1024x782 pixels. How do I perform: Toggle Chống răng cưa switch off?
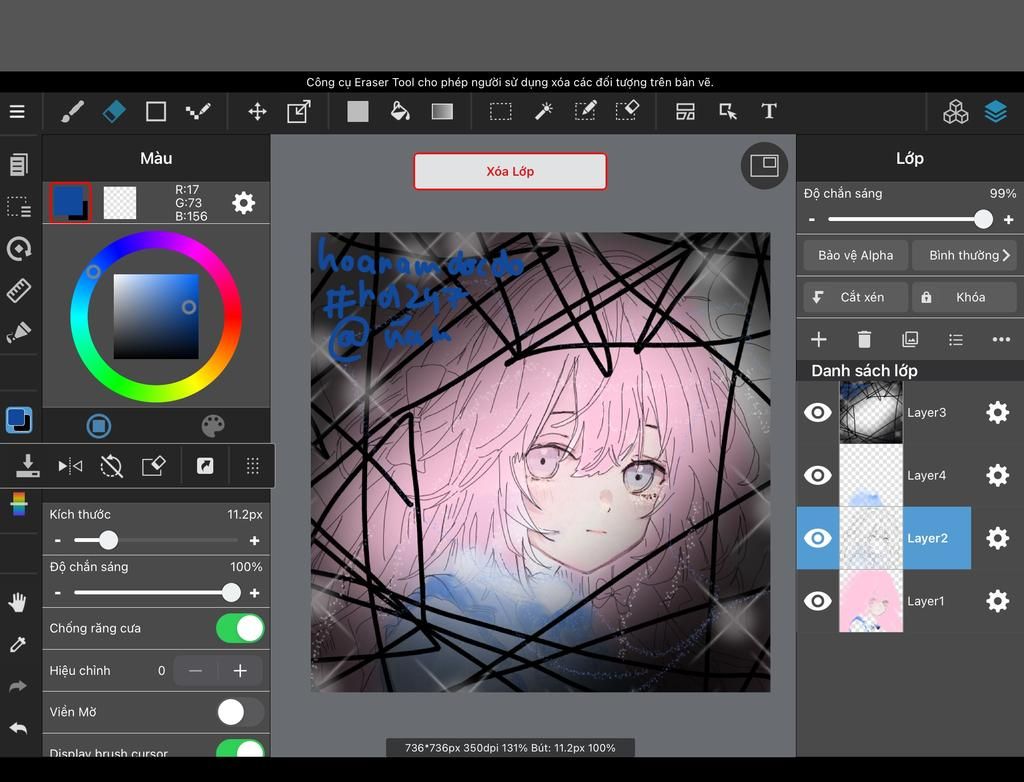(240, 628)
